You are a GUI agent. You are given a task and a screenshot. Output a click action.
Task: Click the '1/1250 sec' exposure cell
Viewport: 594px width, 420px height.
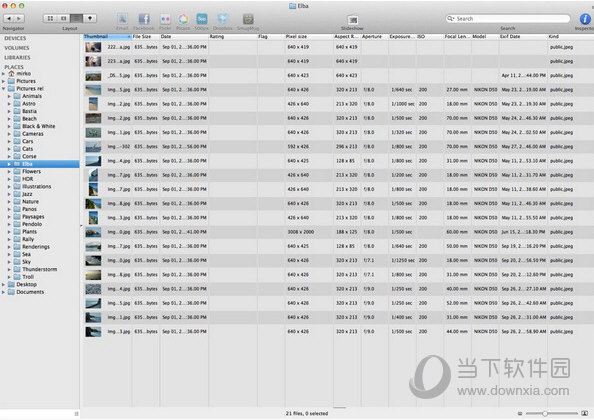coord(402,261)
